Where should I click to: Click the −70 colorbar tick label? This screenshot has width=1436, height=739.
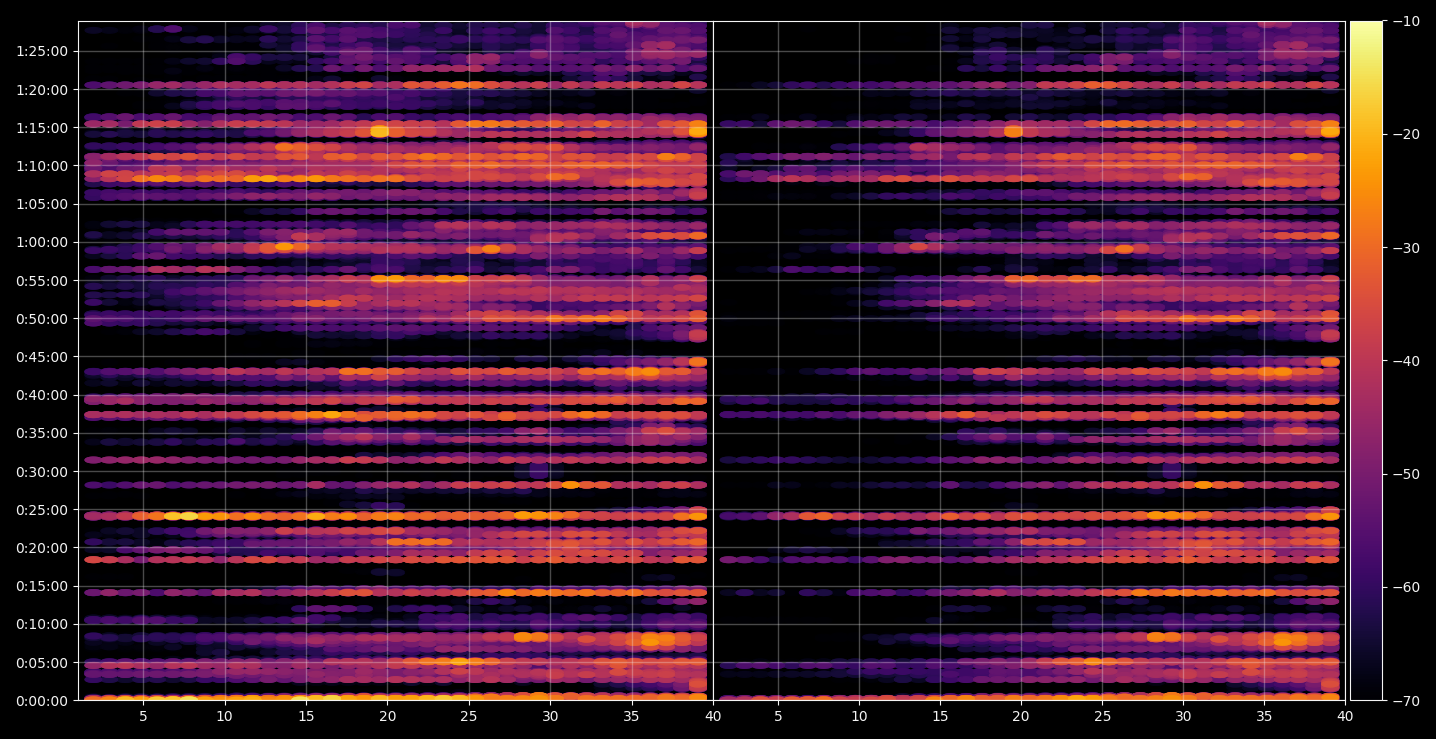[x=1405, y=700]
